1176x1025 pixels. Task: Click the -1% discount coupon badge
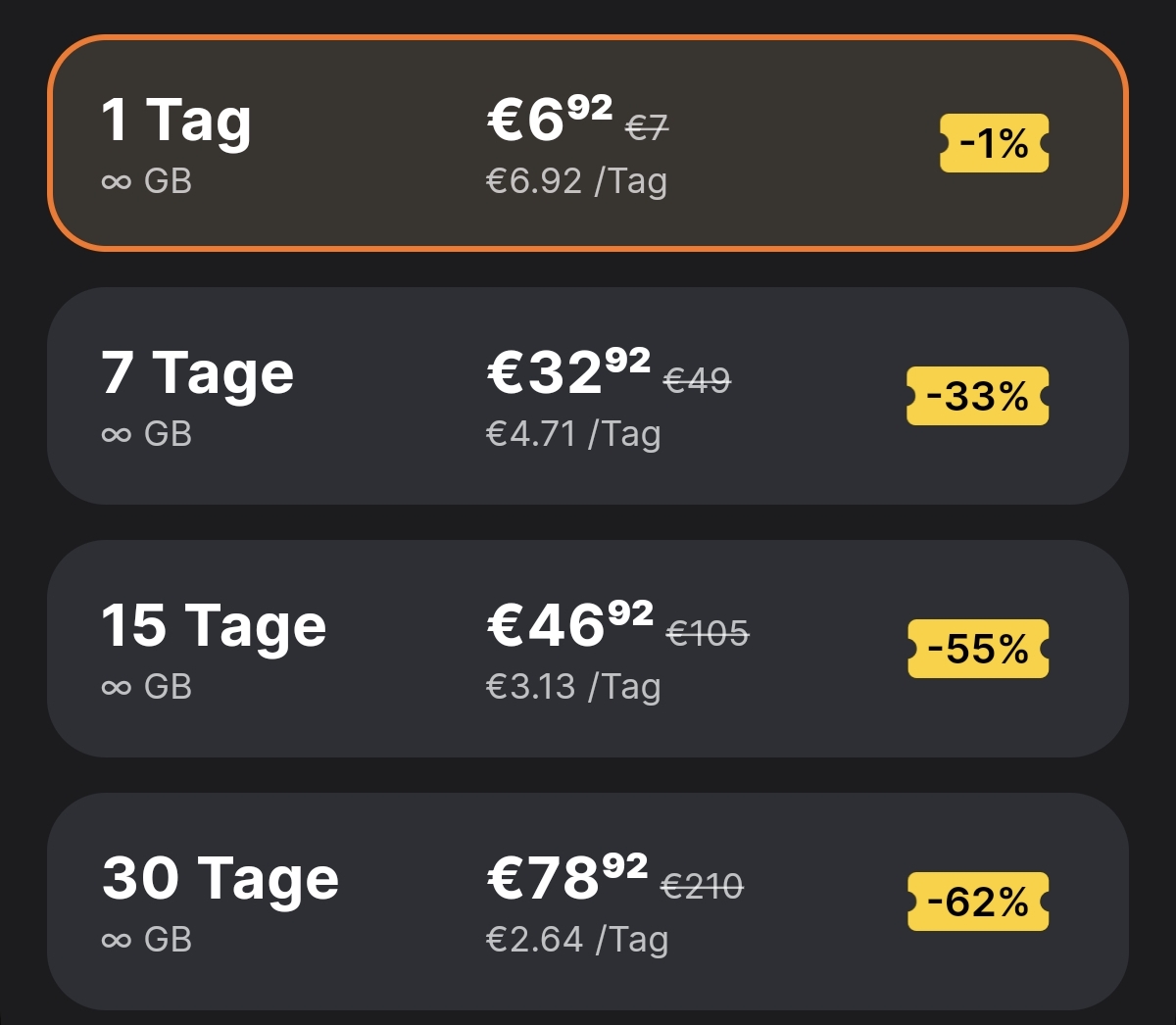995,144
